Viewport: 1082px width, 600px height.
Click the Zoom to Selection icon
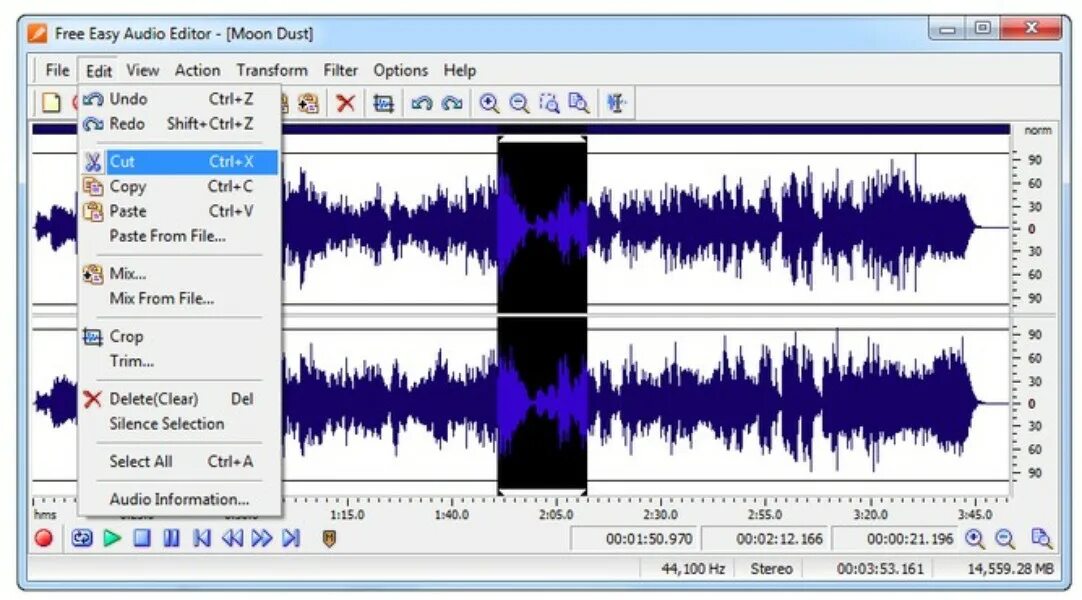tap(548, 103)
